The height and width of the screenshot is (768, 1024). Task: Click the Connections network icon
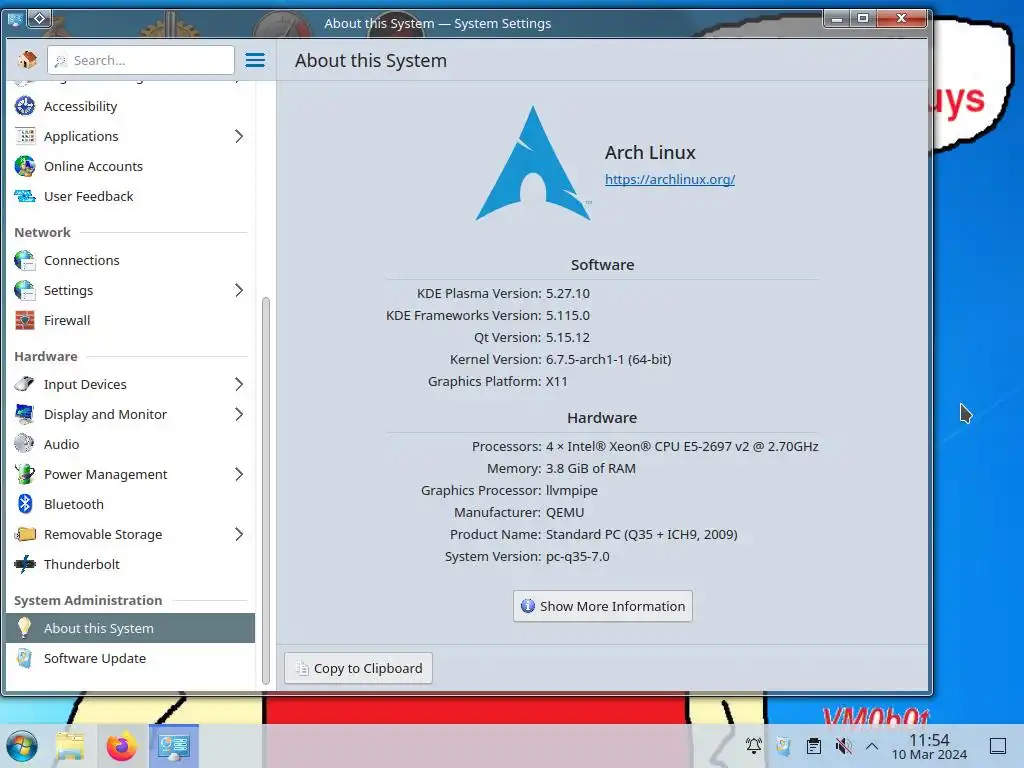(x=25, y=260)
